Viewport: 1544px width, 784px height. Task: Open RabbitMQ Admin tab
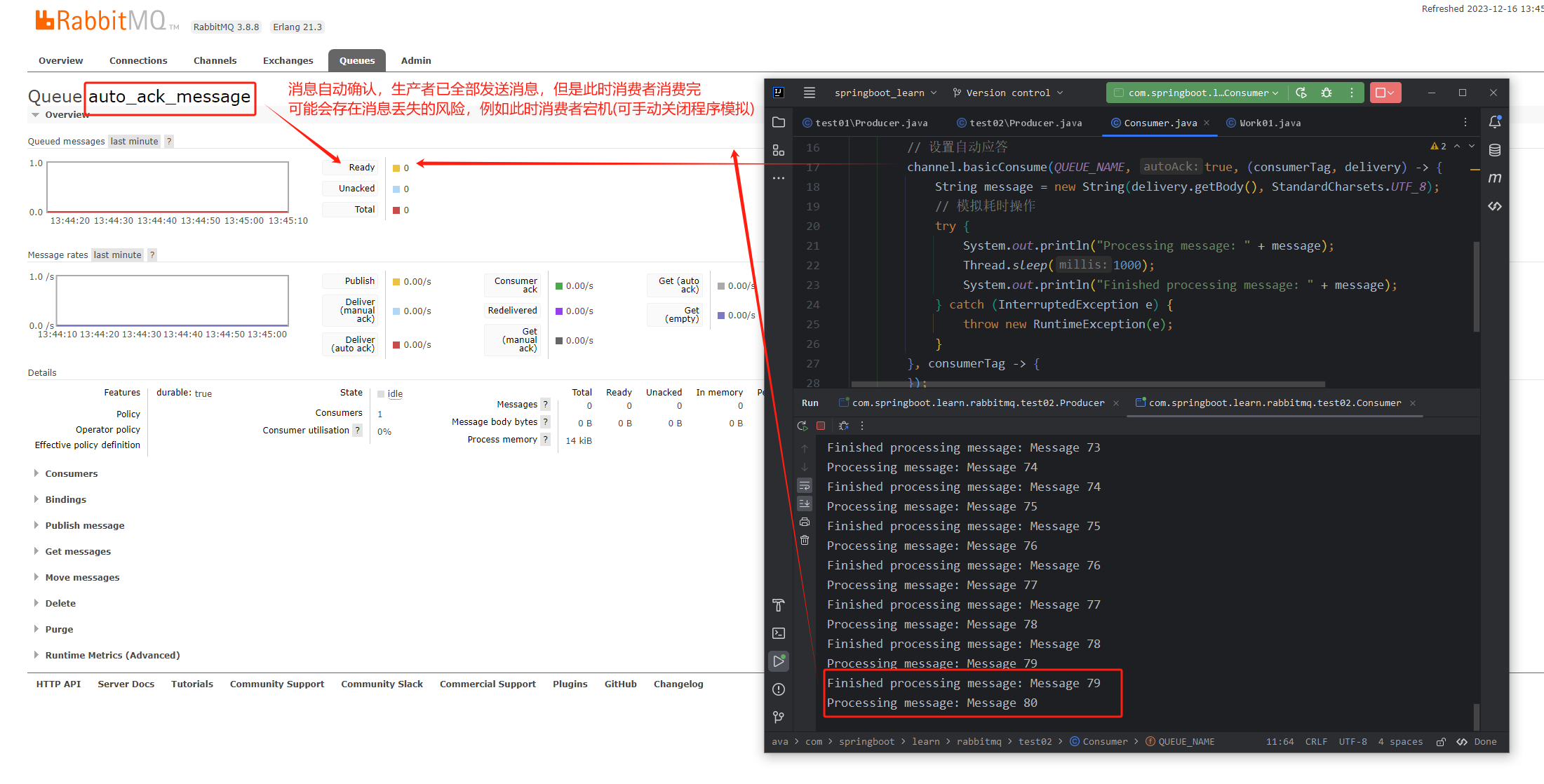coord(416,60)
